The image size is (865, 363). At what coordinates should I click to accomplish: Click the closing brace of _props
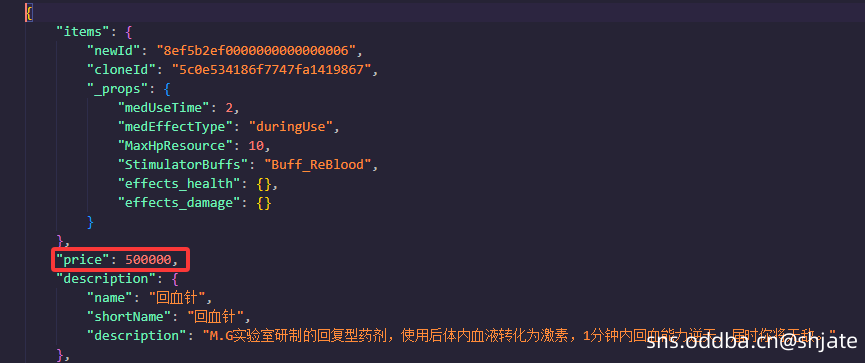point(91,222)
